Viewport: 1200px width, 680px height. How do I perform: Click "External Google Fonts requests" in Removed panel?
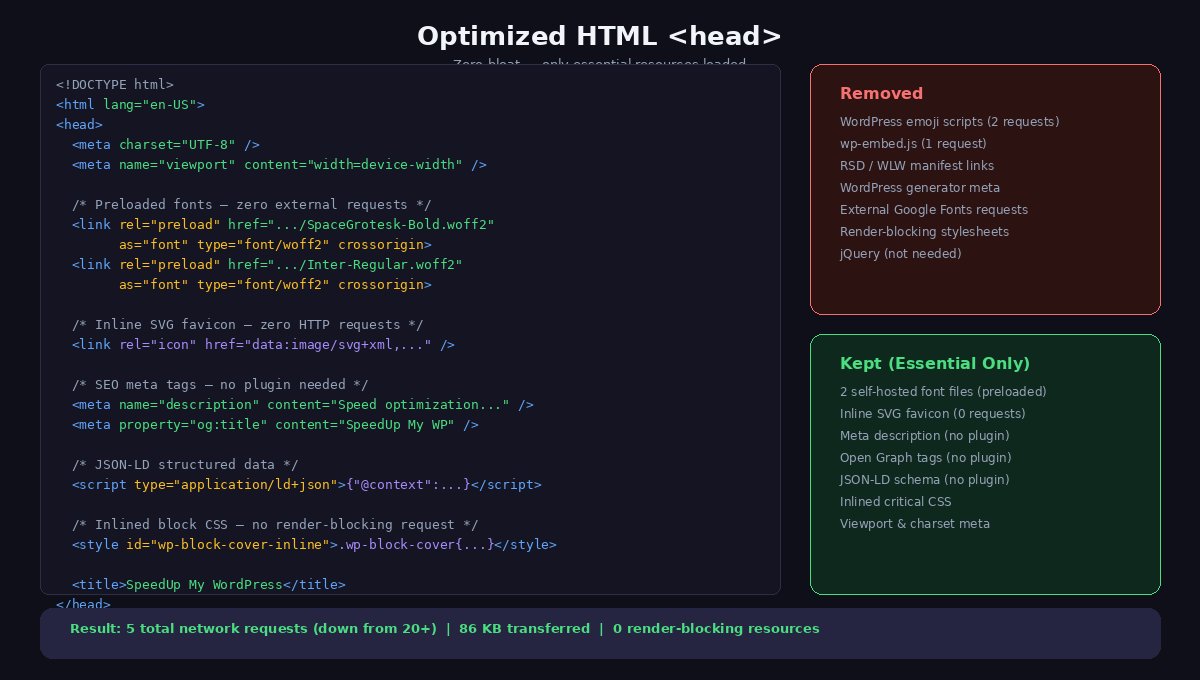point(934,209)
